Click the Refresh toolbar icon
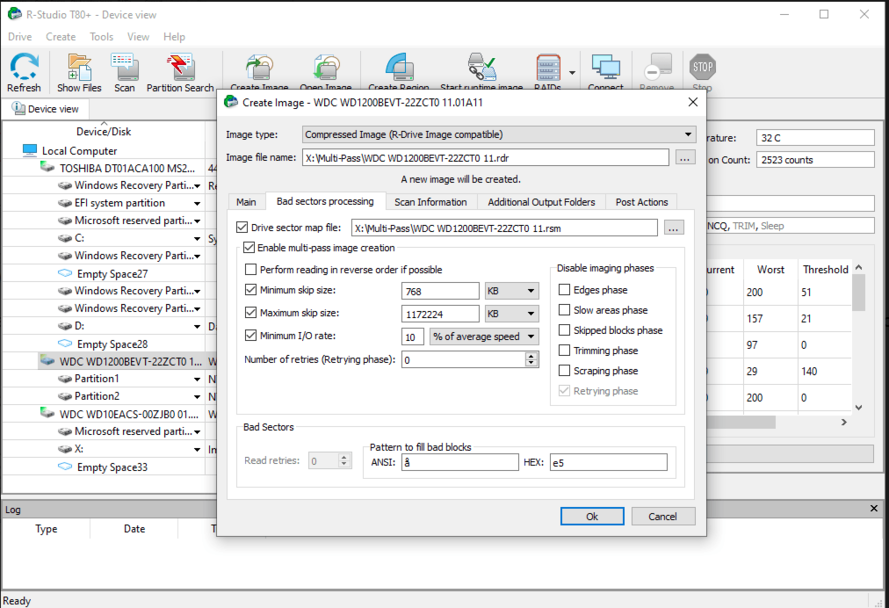 point(24,70)
